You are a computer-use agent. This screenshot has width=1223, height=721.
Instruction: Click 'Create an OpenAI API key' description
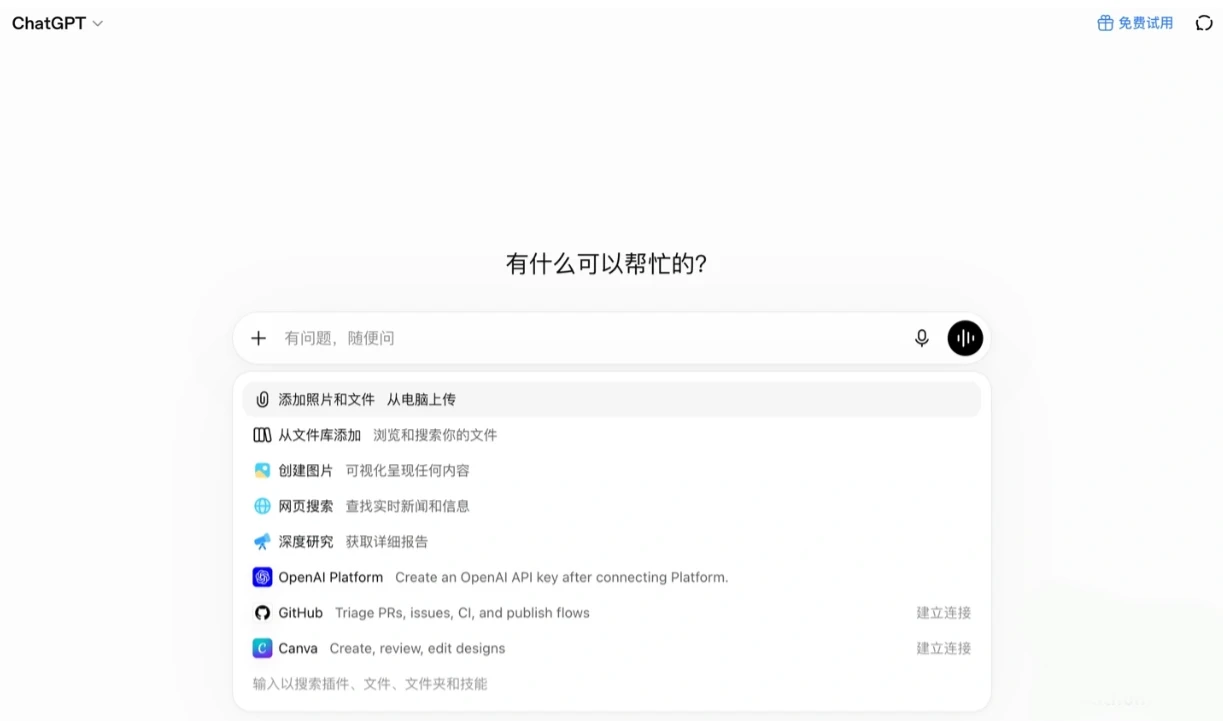pos(561,577)
